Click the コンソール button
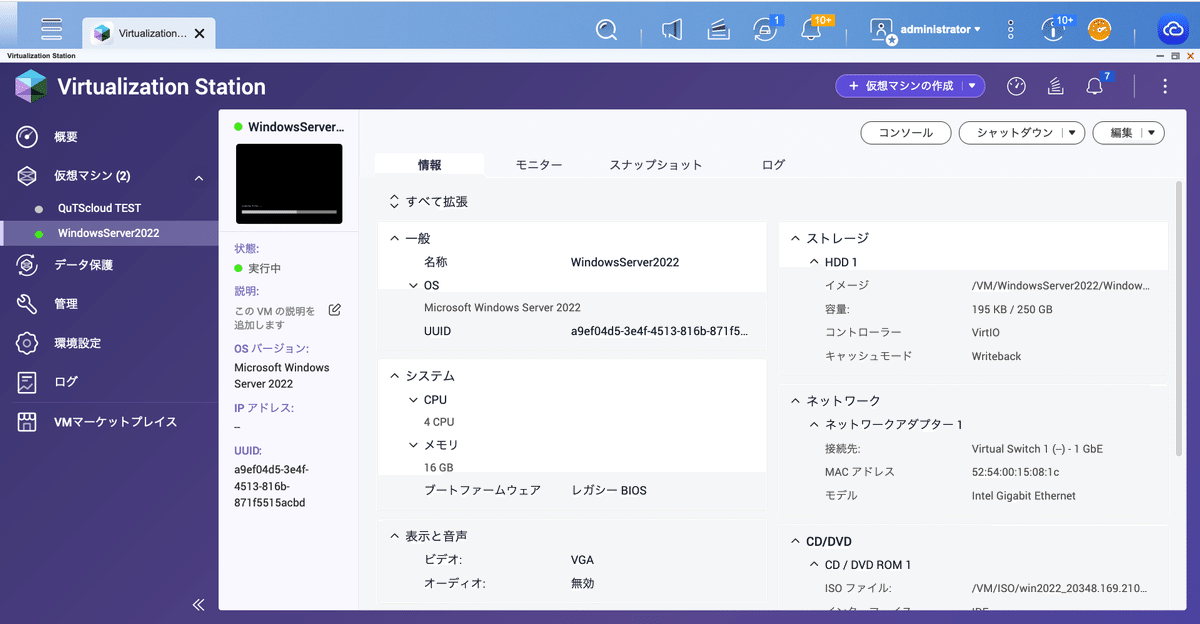This screenshot has width=1200, height=624. click(x=905, y=132)
